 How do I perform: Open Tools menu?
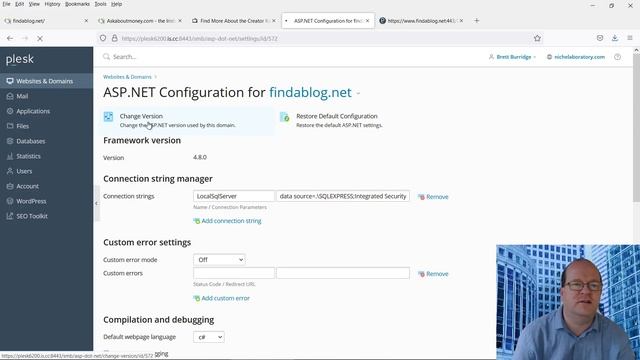click(100, 4)
